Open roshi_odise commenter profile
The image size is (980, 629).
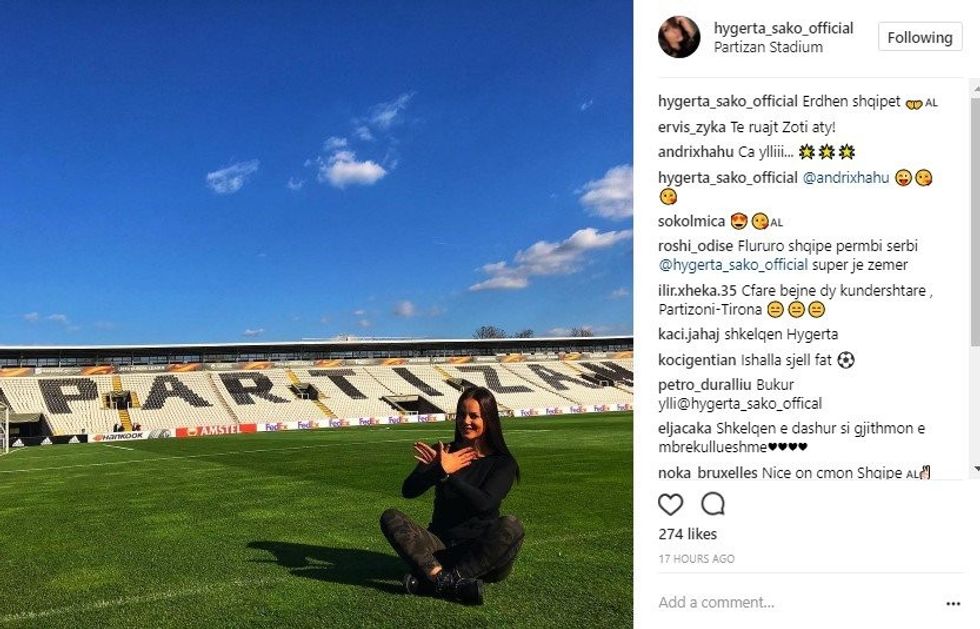pyautogui.click(x=696, y=246)
